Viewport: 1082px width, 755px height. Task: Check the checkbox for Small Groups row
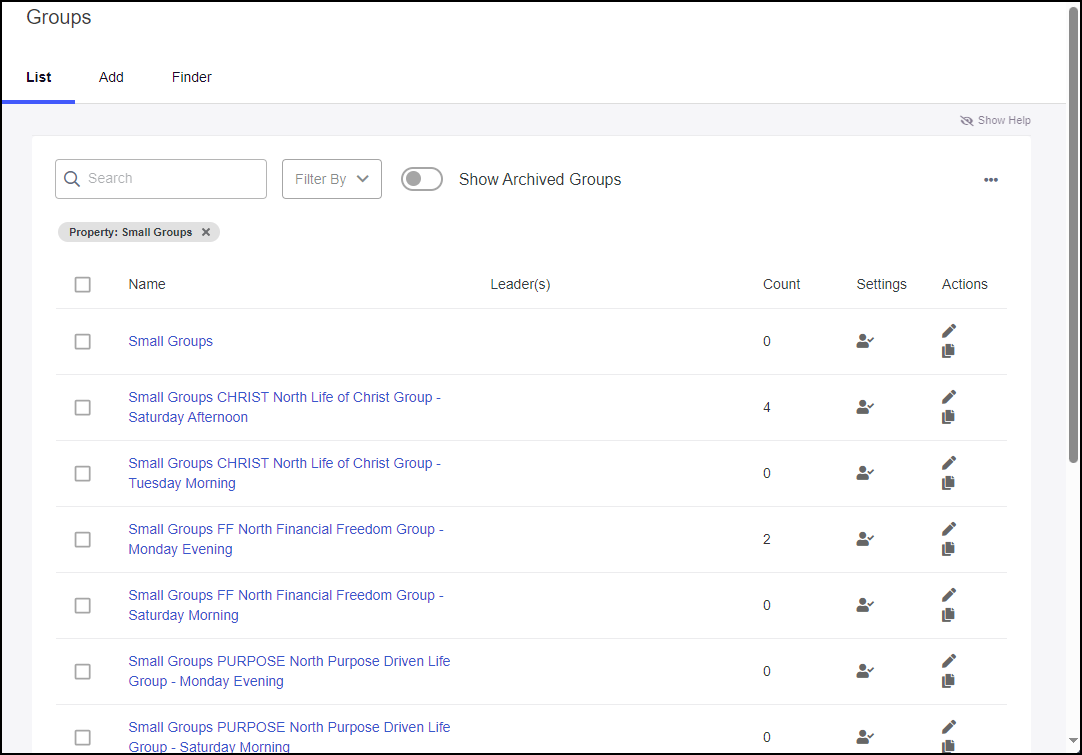tap(82, 341)
